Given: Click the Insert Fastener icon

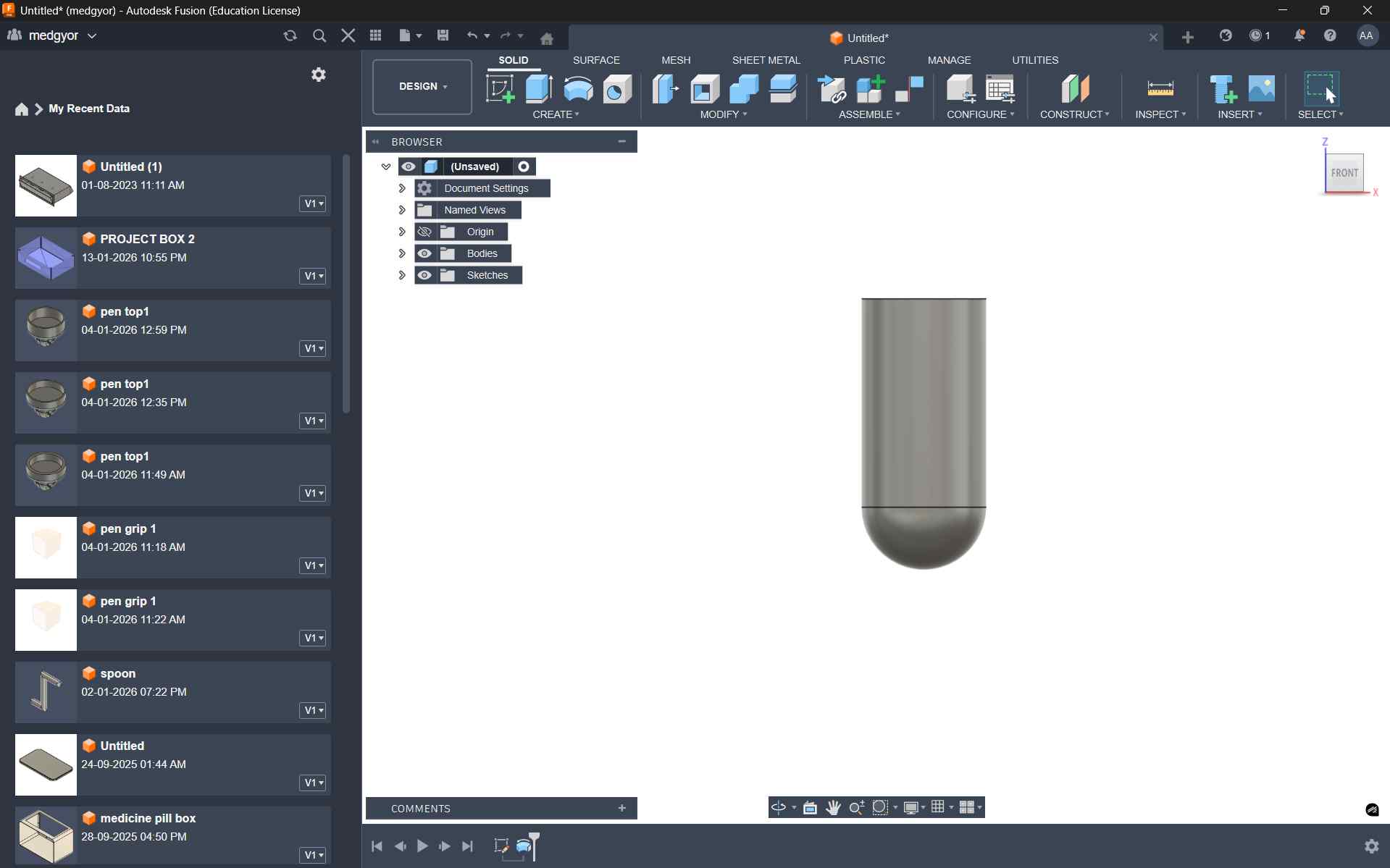Looking at the screenshot, I should click(x=1223, y=89).
